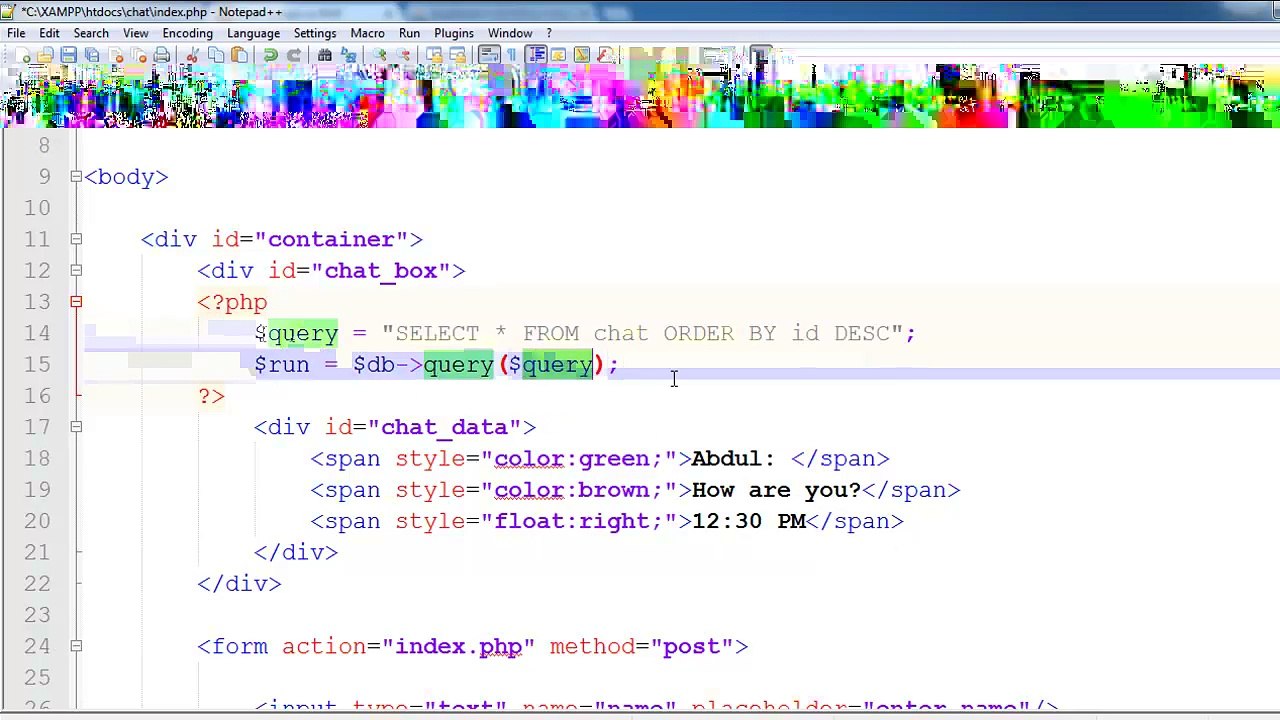
Task: Collapse the container div fold on line 11
Action: (76, 239)
